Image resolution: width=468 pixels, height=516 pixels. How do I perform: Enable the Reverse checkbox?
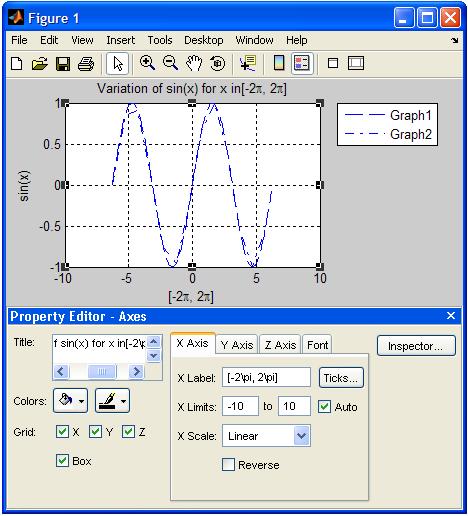228,464
